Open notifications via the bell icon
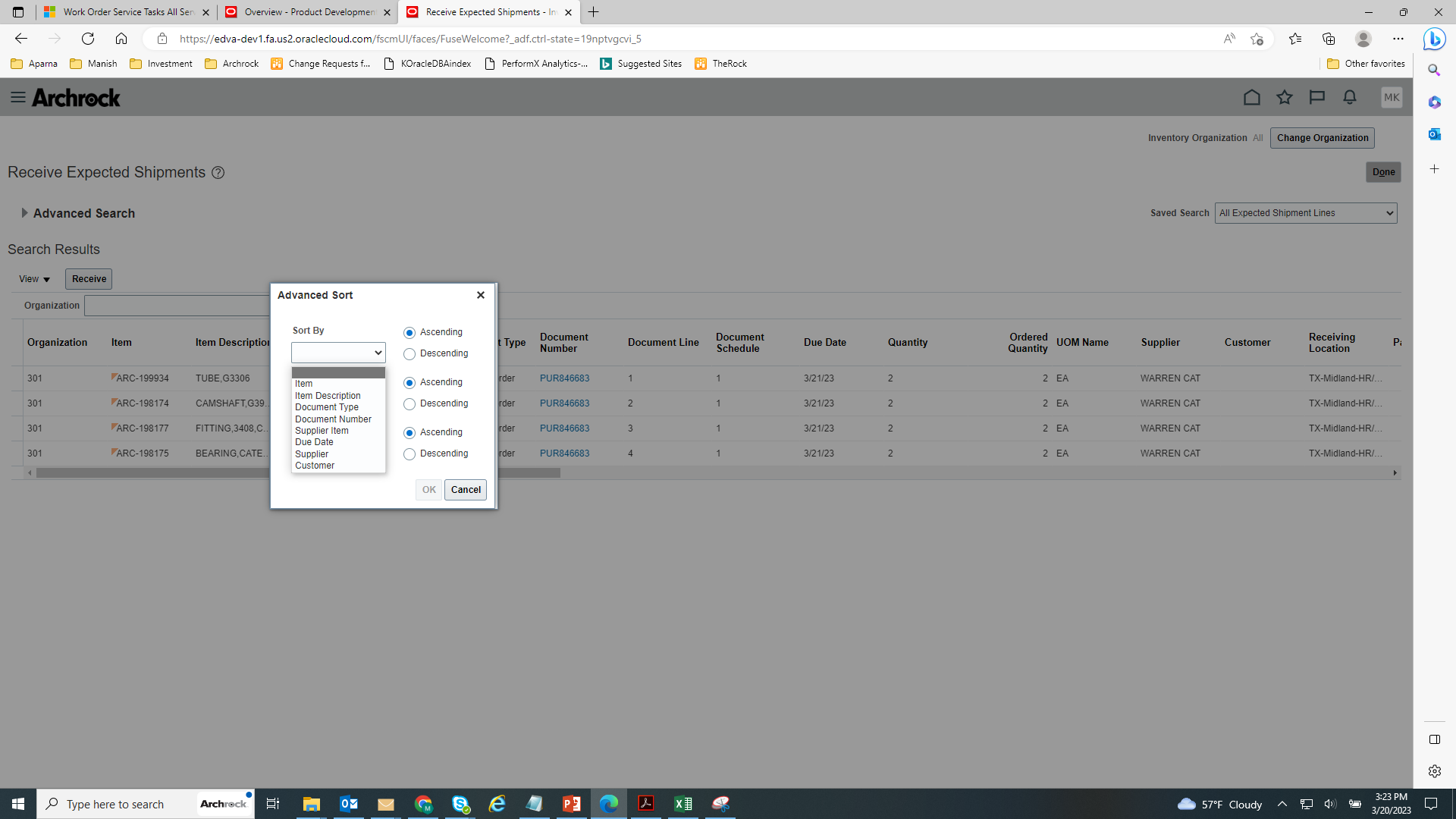 (x=1349, y=97)
